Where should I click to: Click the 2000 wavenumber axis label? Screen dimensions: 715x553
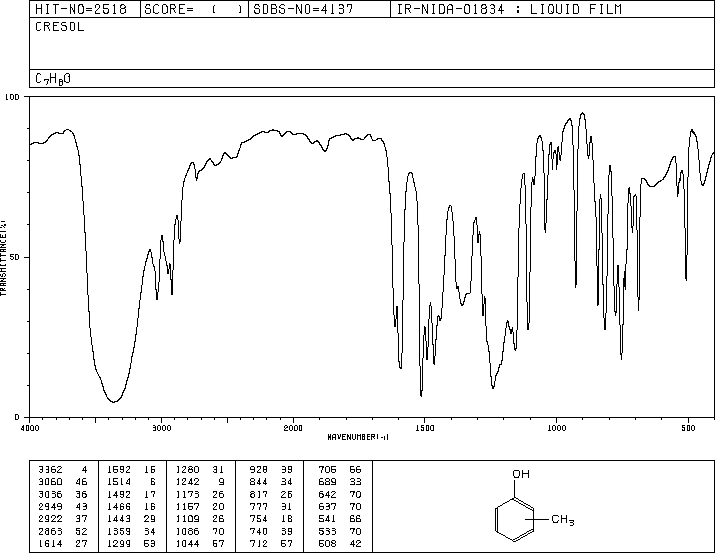click(293, 428)
